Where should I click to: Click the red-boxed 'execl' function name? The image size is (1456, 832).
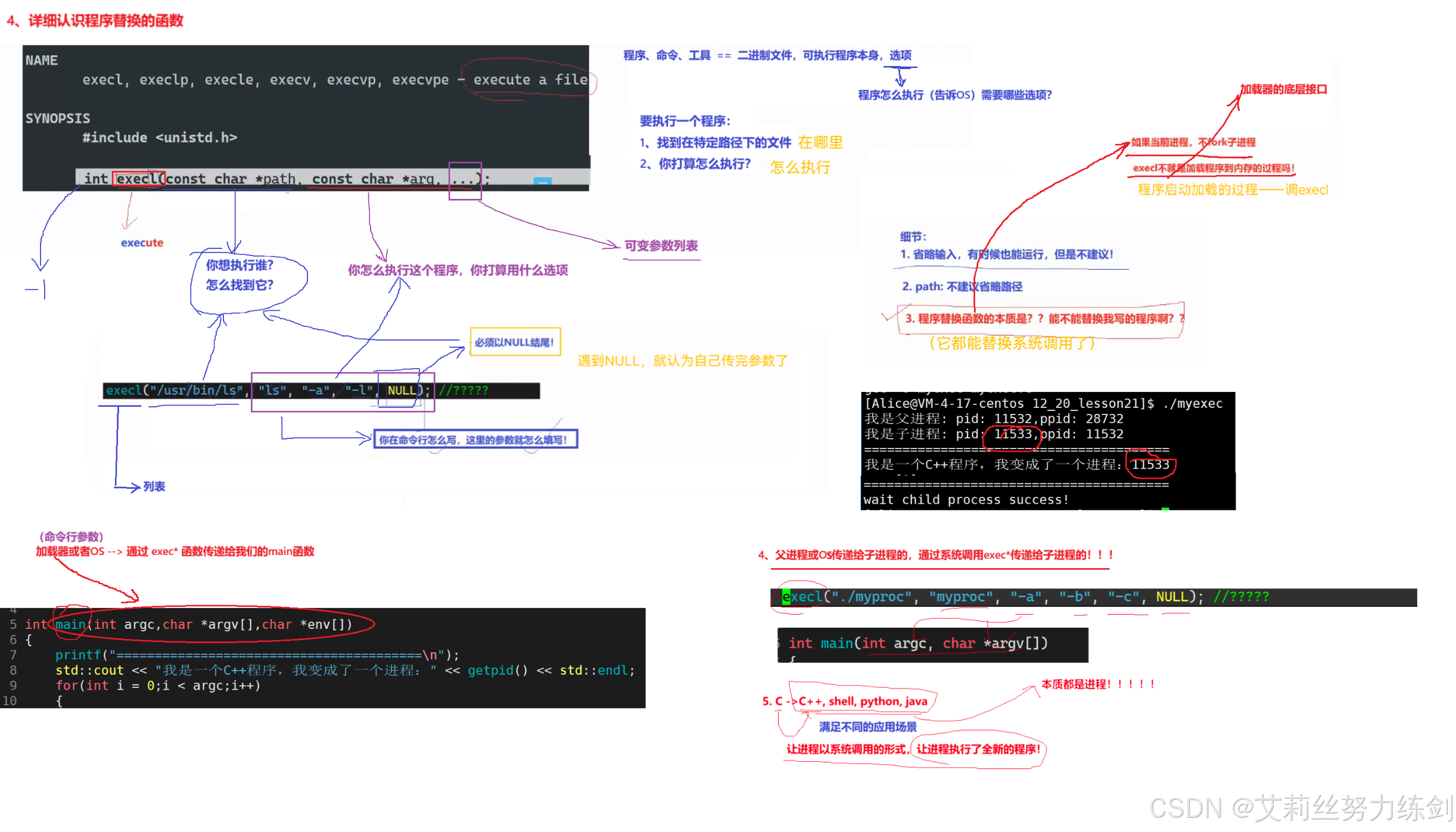point(138,179)
